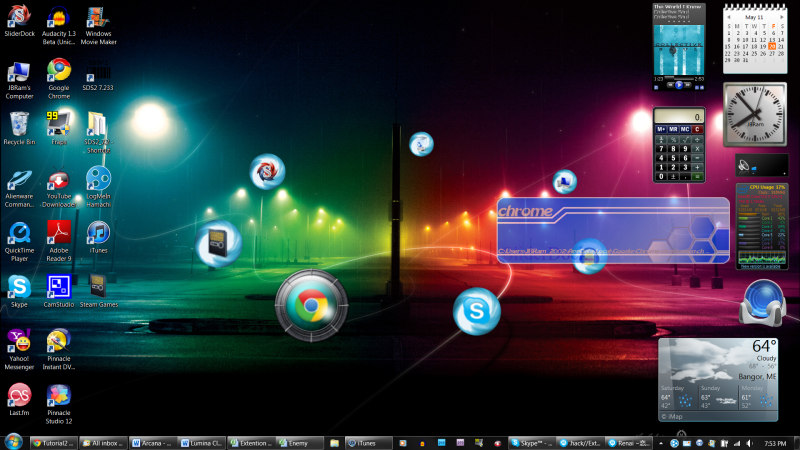Launch Google Chrome desktop shortcut
This screenshot has width=800, height=450.
(59, 79)
